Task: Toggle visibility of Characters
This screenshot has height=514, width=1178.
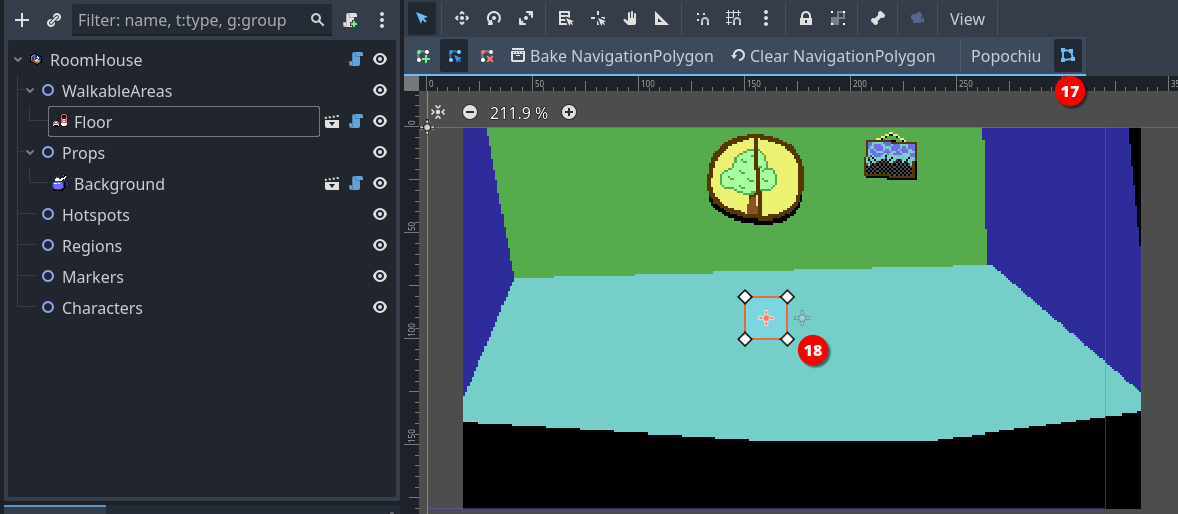Action: [x=380, y=307]
